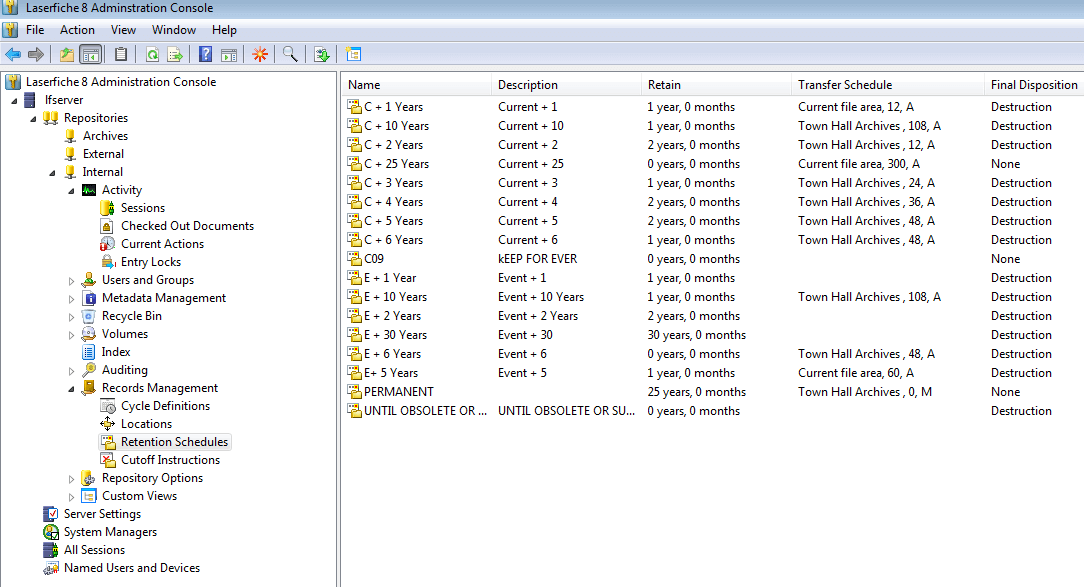Viewport: 1084px width, 587px height.
Task: Click the document with green arrow import icon
Action: click(x=321, y=54)
